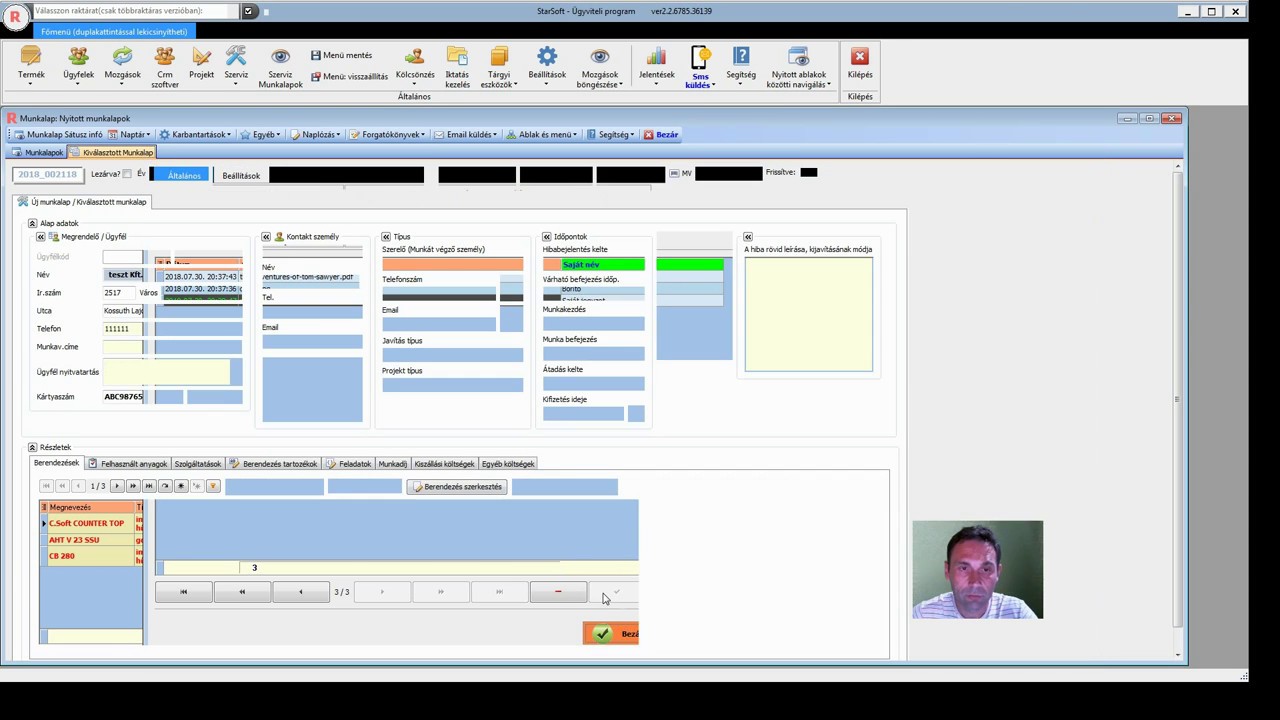Select the CB 280 row

coord(91,556)
